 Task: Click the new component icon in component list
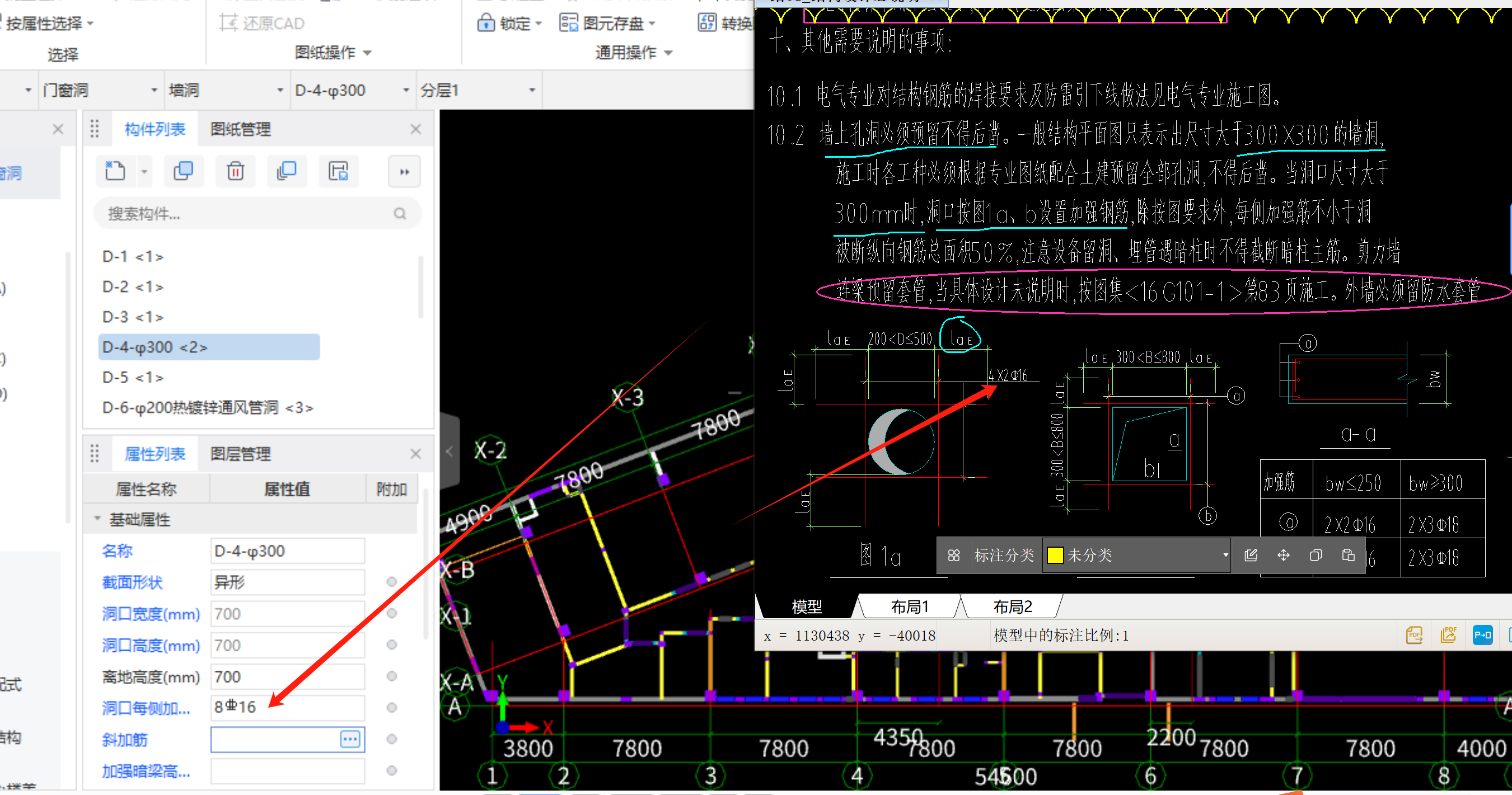[115, 171]
